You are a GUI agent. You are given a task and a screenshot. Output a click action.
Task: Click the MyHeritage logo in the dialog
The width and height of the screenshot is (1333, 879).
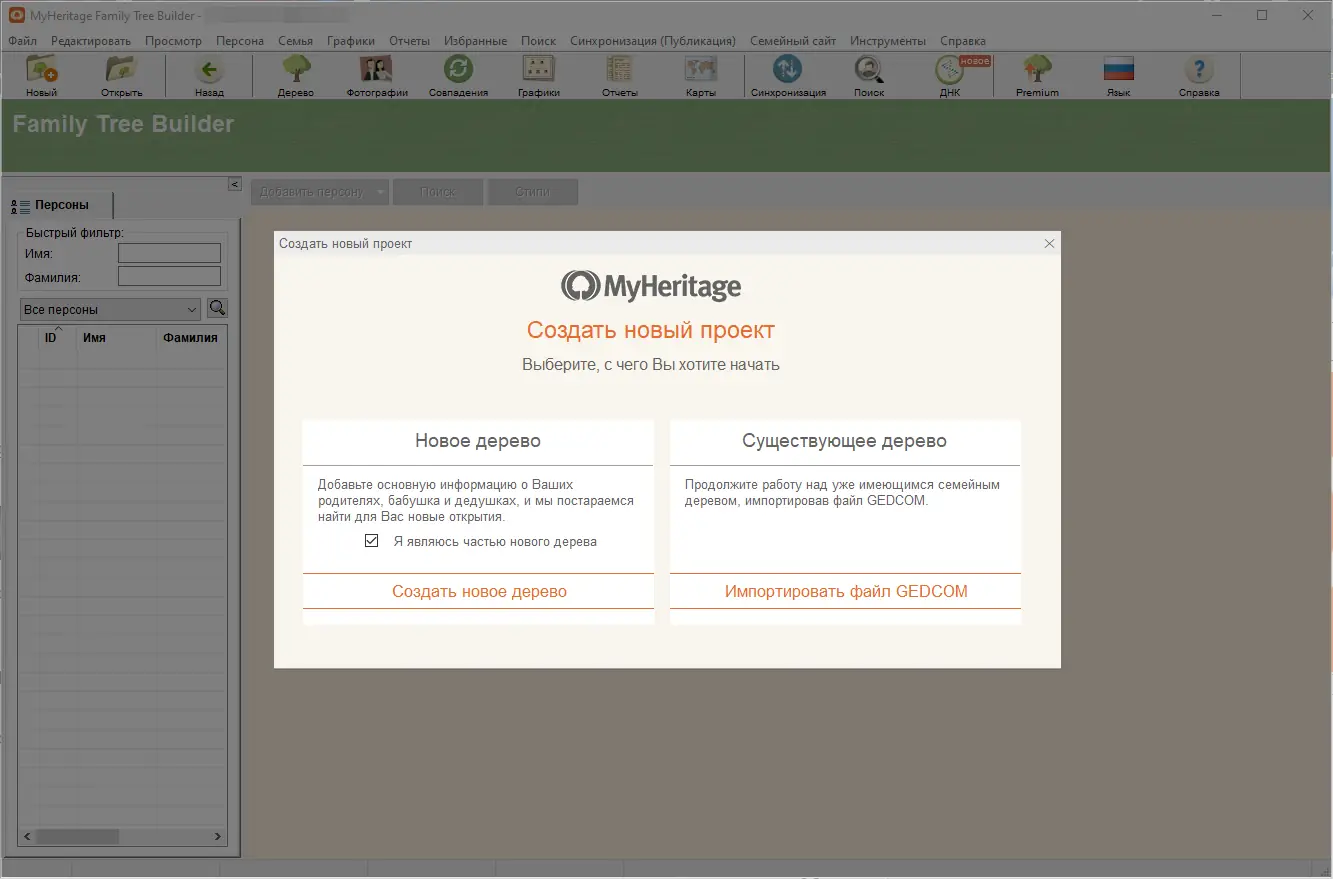click(x=651, y=286)
